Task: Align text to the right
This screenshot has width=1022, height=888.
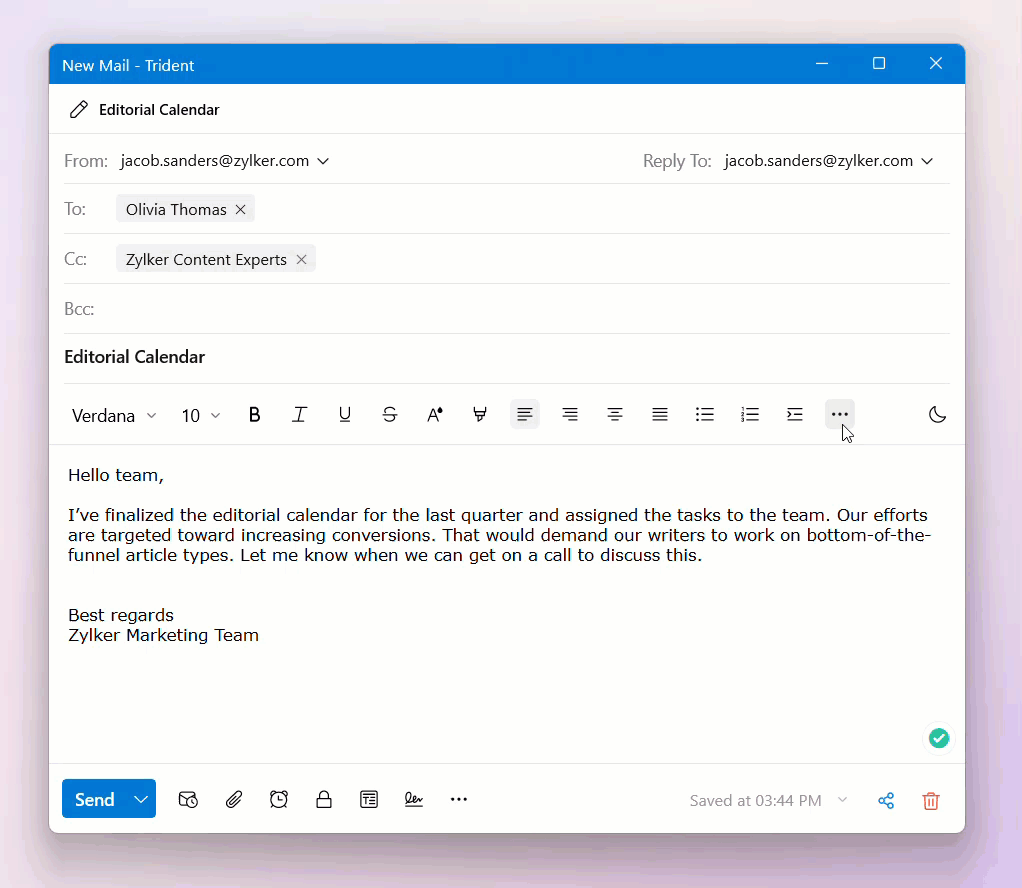Action: pos(570,415)
